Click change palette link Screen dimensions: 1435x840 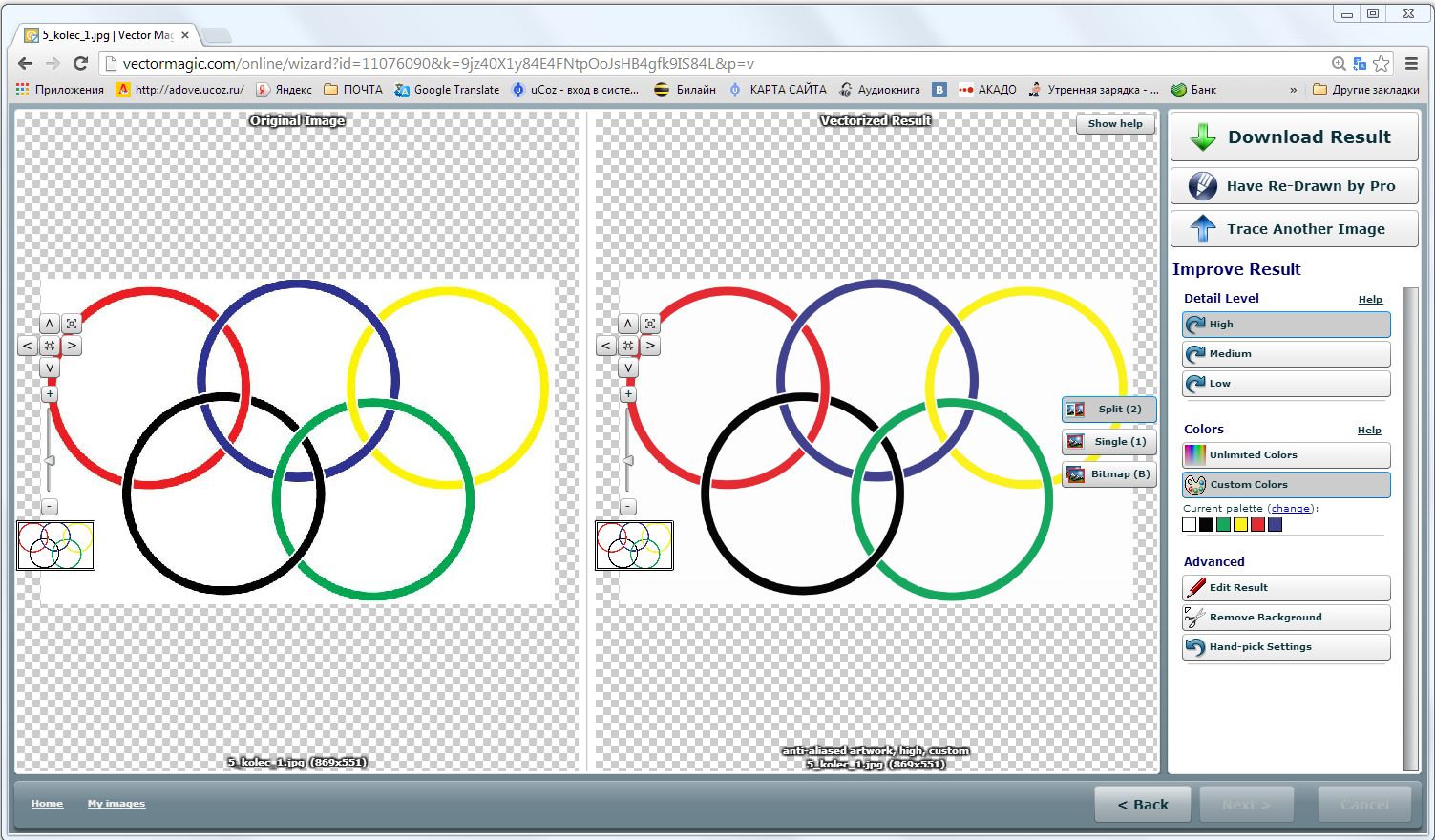1290,509
